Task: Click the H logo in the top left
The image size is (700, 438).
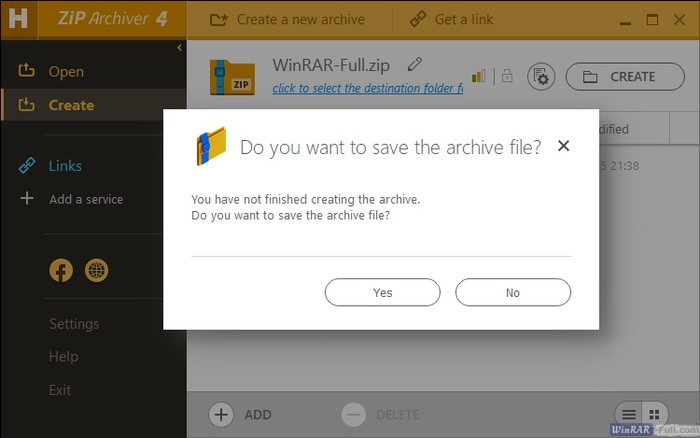Action: pyautogui.click(x=19, y=19)
